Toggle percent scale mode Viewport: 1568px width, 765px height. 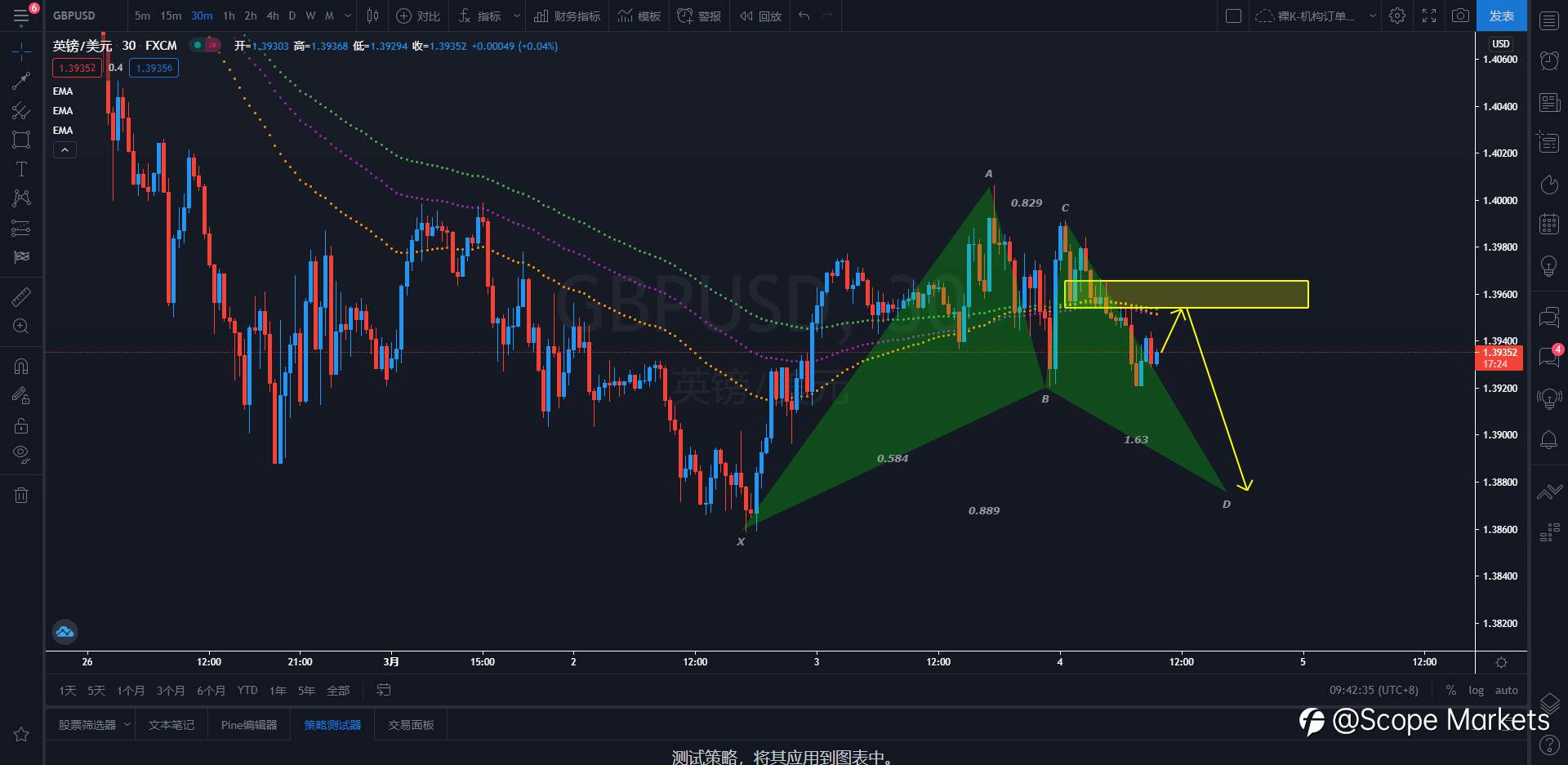coord(1451,691)
